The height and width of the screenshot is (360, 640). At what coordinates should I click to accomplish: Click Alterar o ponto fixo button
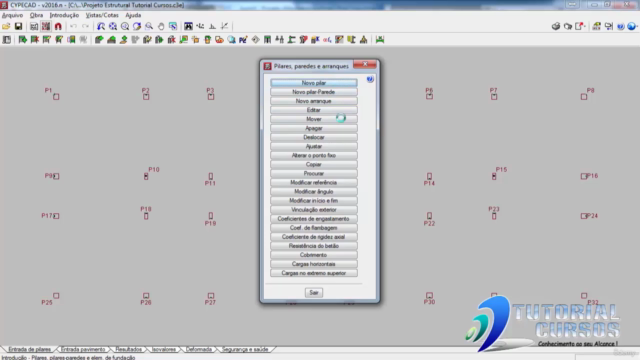click(313, 155)
